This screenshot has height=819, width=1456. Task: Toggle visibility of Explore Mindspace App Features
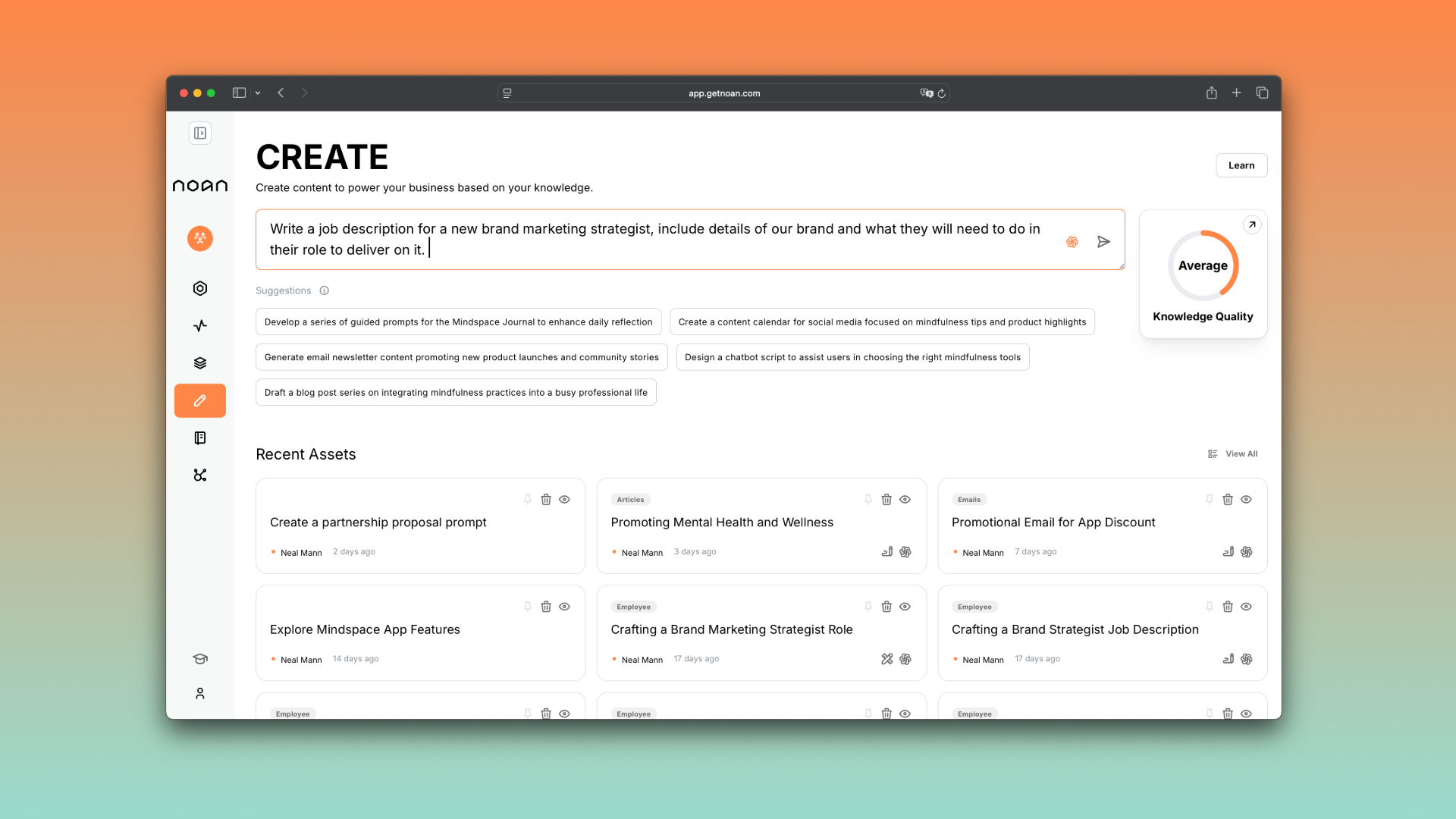point(564,607)
